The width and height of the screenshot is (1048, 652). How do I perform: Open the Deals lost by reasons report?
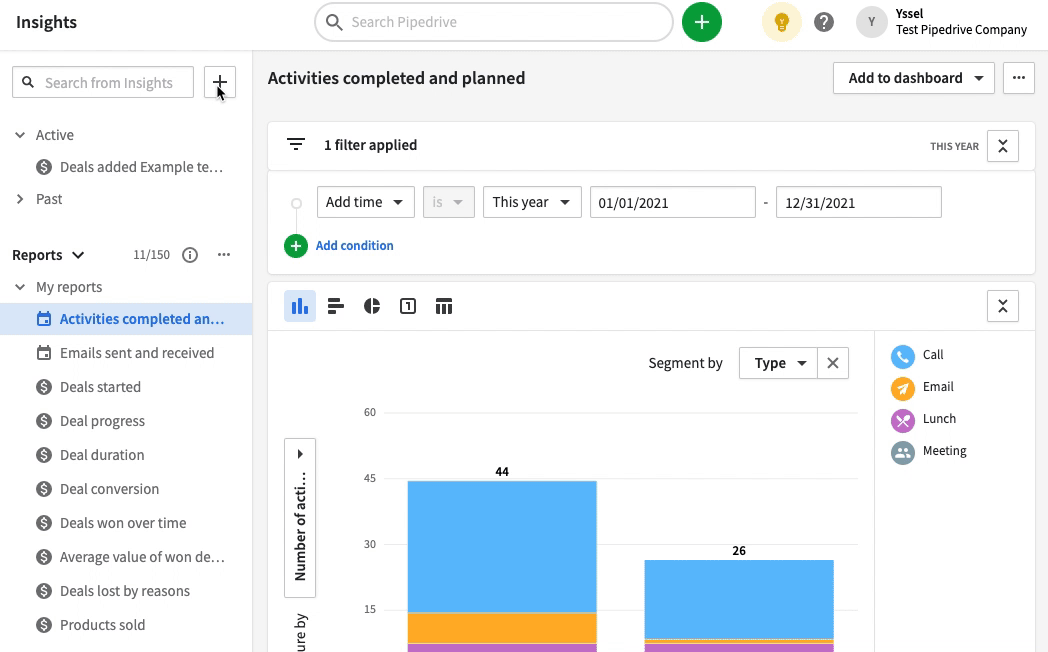pyautogui.click(x=126, y=591)
